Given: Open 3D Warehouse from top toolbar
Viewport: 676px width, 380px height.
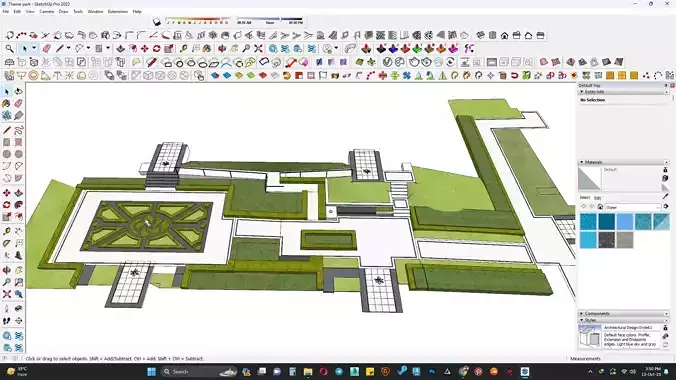Looking at the screenshot, I should (x=273, y=49).
